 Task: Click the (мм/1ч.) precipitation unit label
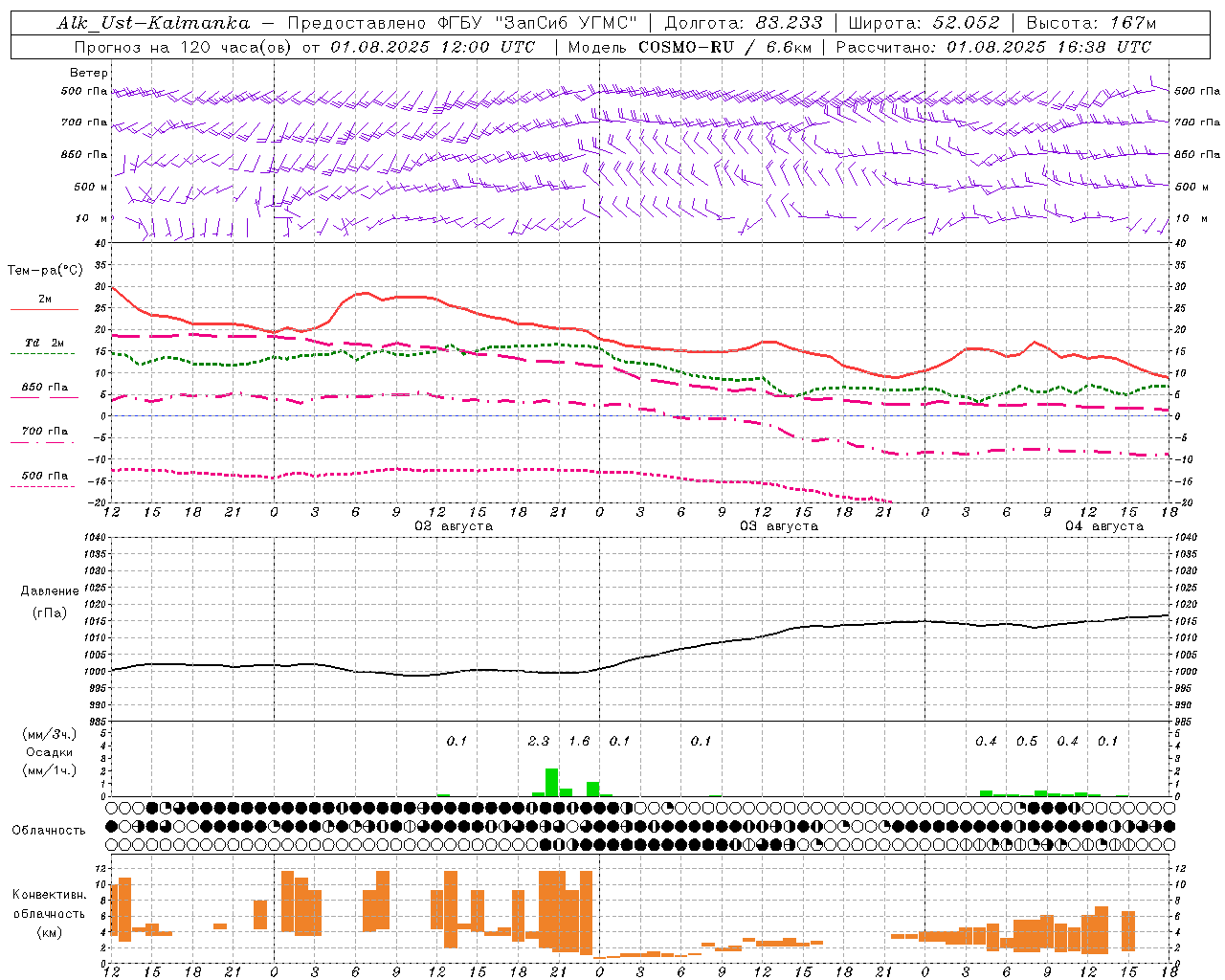(50, 770)
